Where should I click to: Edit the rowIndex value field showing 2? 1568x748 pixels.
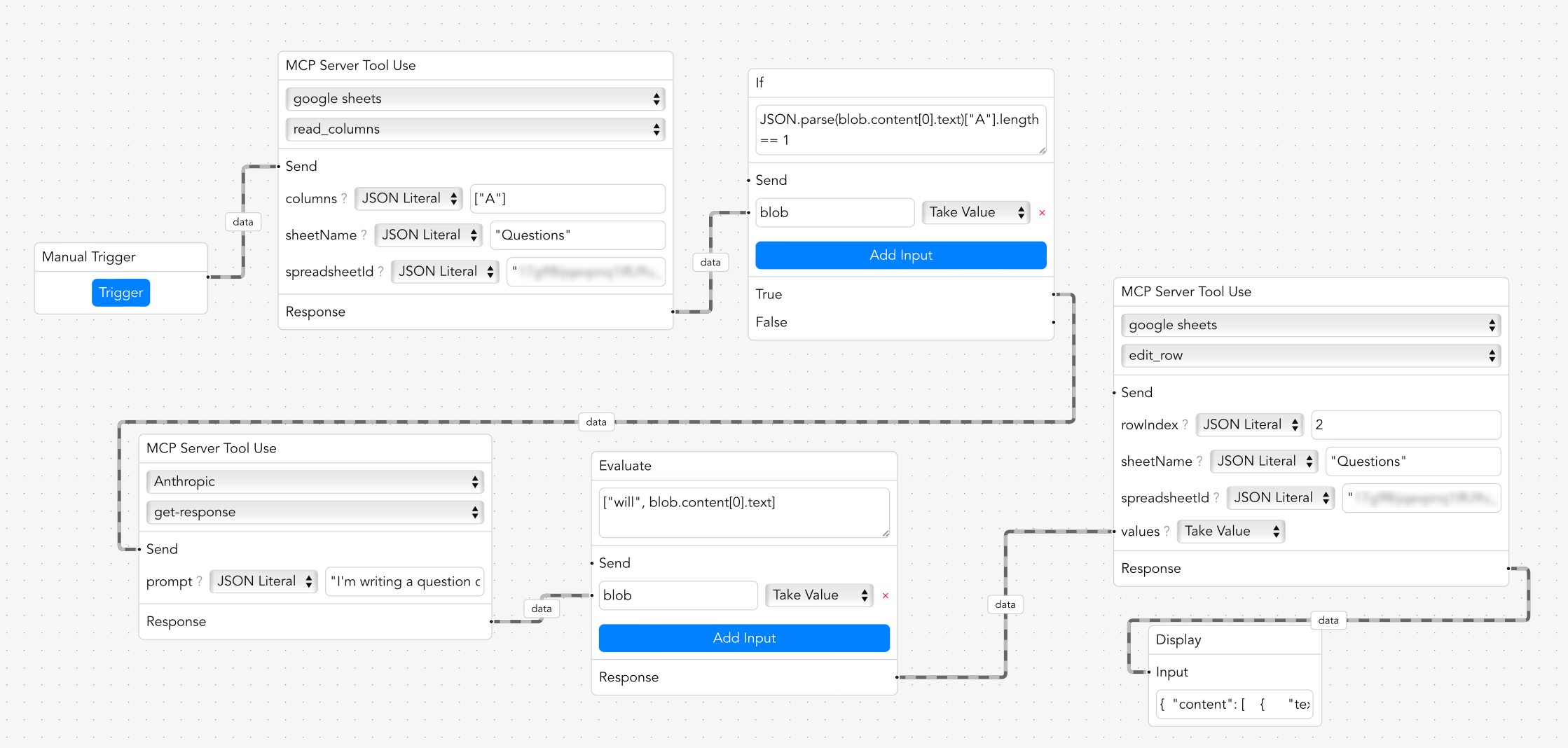coord(1405,424)
